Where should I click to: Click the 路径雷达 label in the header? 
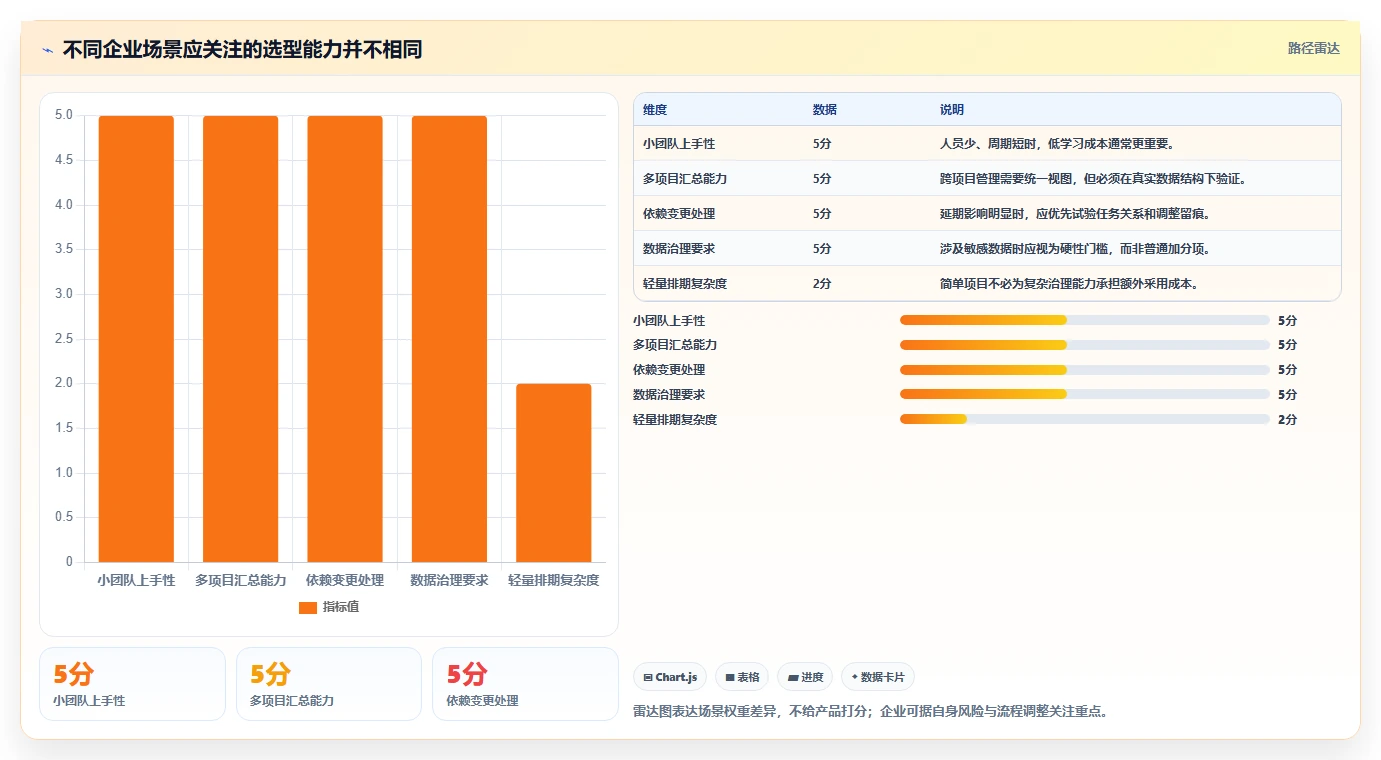click(1313, 48)
